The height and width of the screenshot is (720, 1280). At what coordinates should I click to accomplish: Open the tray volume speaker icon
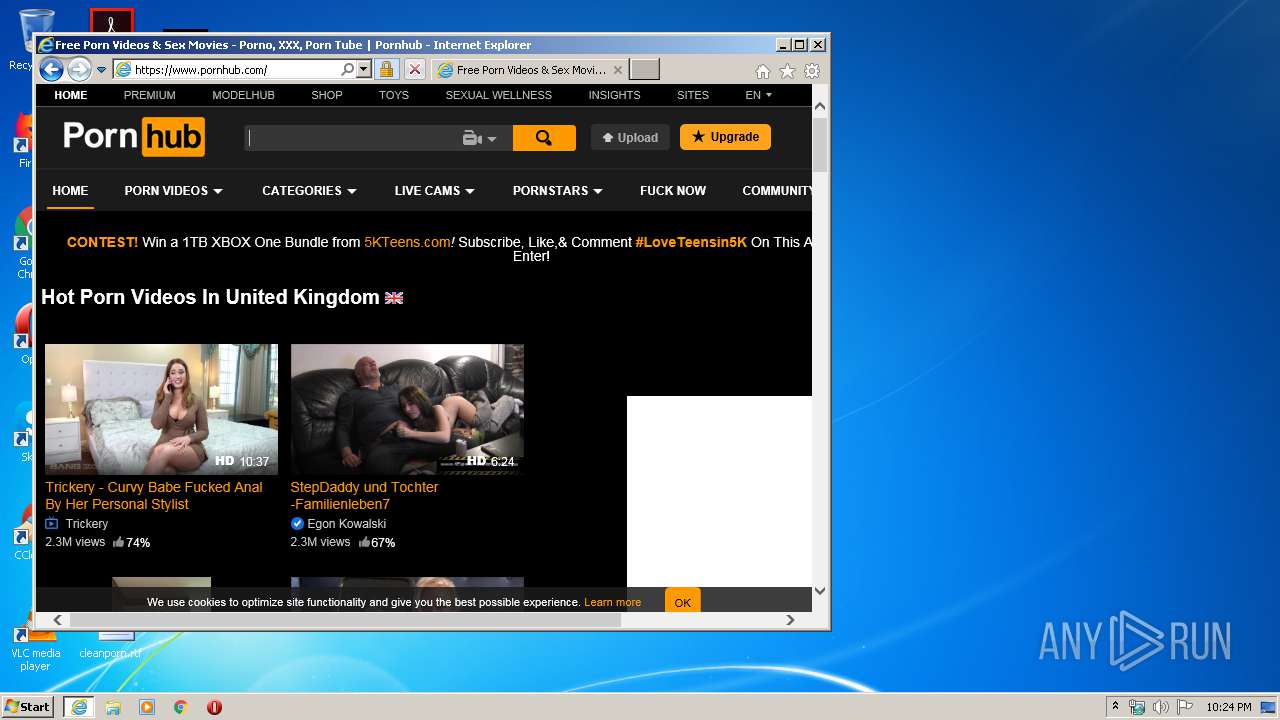(x=1160, y=707)
